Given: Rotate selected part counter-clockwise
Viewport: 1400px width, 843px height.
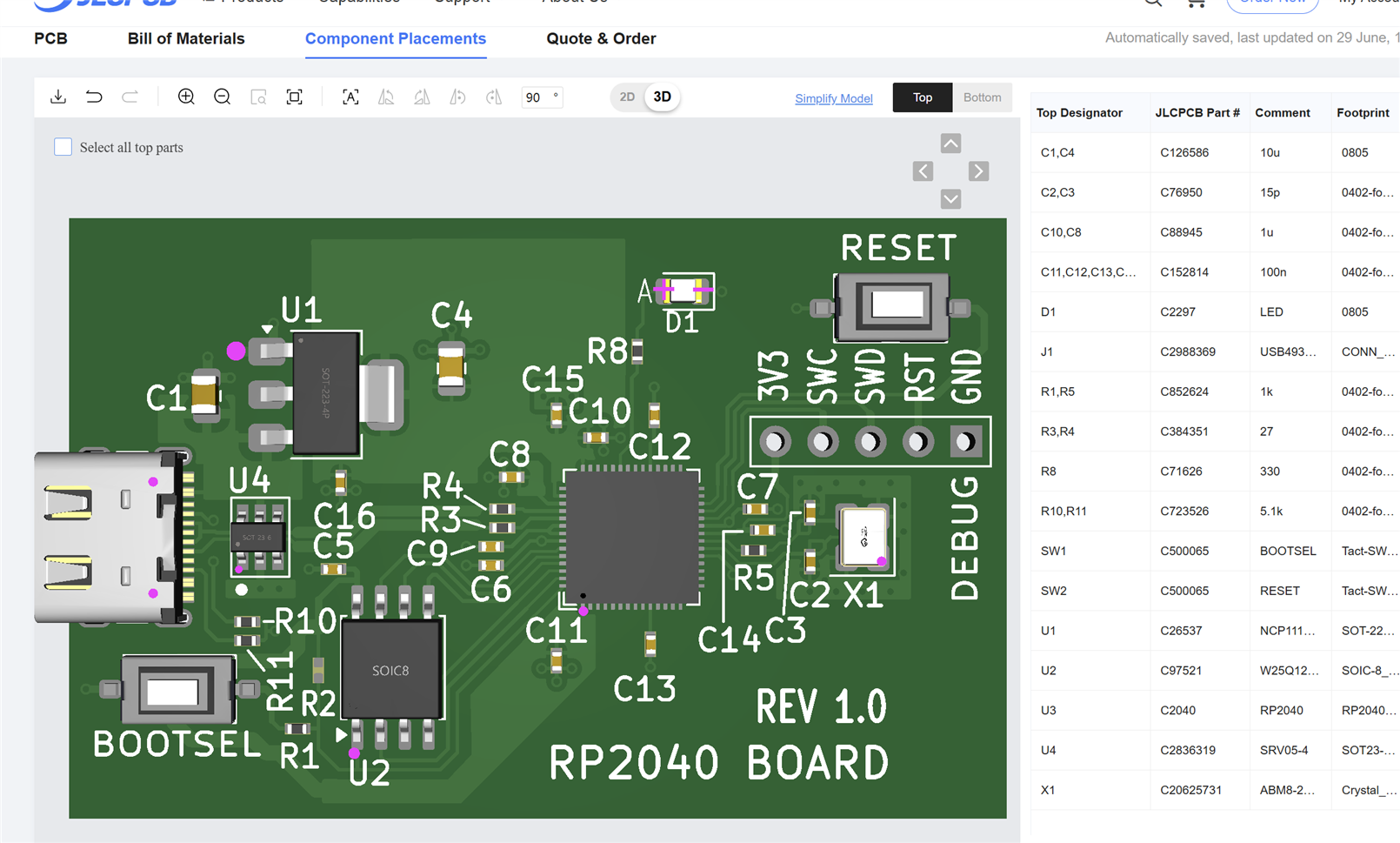Looking at the screenshot, I should coord(457,97).
